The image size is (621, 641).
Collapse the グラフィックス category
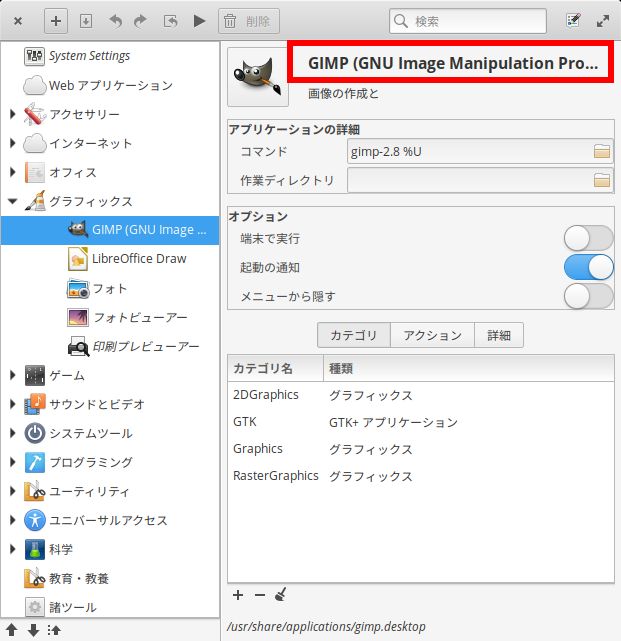coord(13,201)
